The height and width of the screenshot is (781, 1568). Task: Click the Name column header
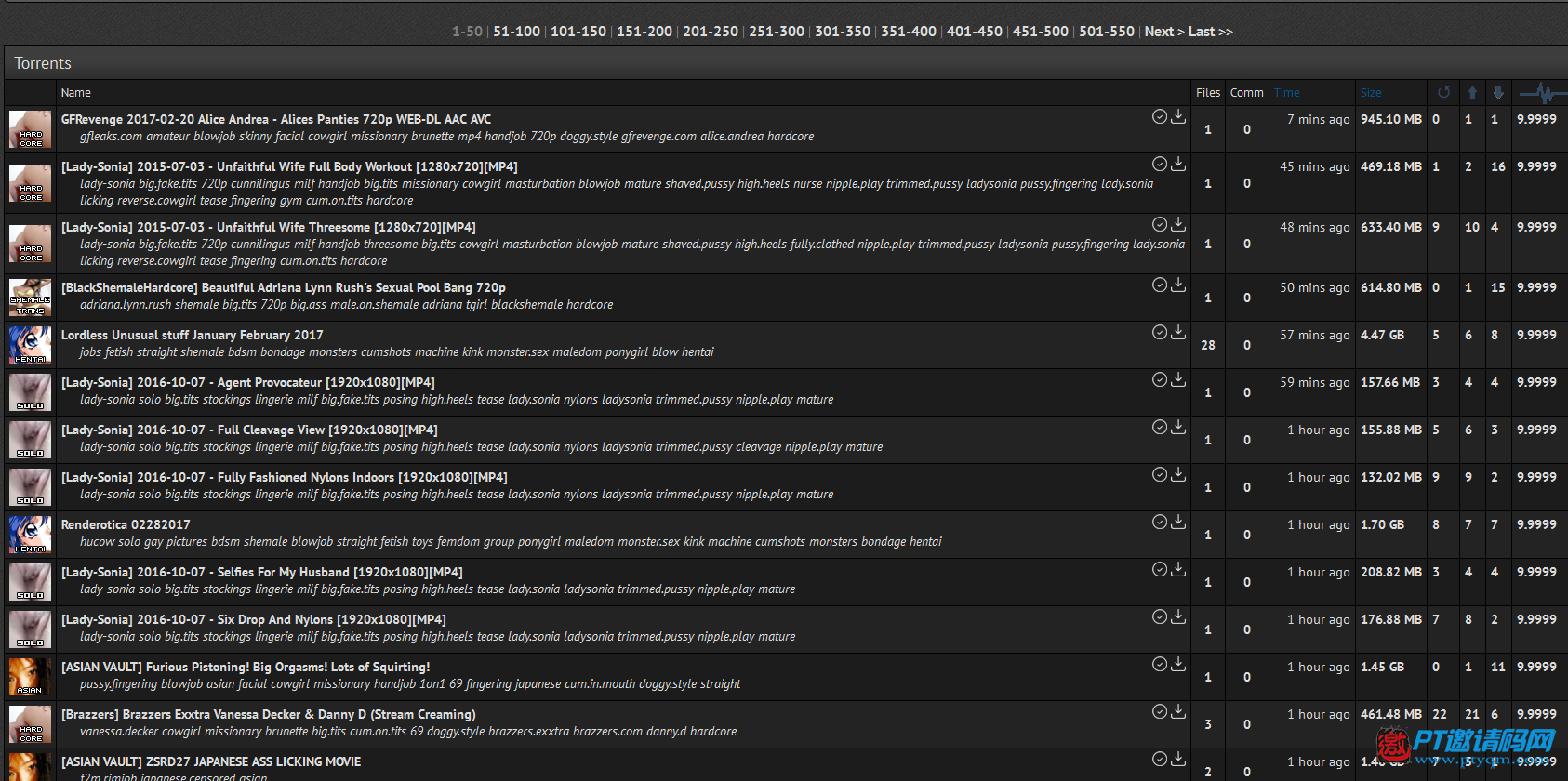[76, 93]
